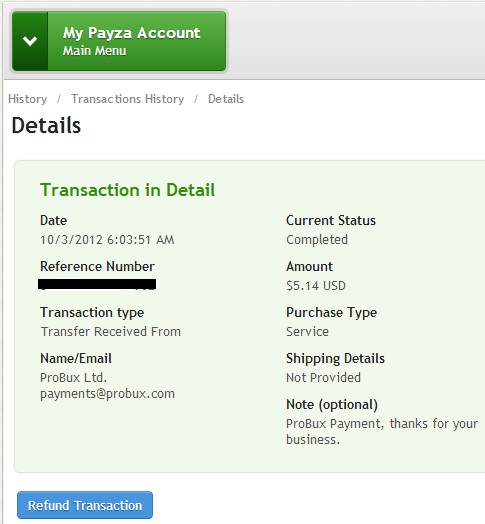Click the Refund Transaction button
Screen dimensions: 485x524
point(85,505)
